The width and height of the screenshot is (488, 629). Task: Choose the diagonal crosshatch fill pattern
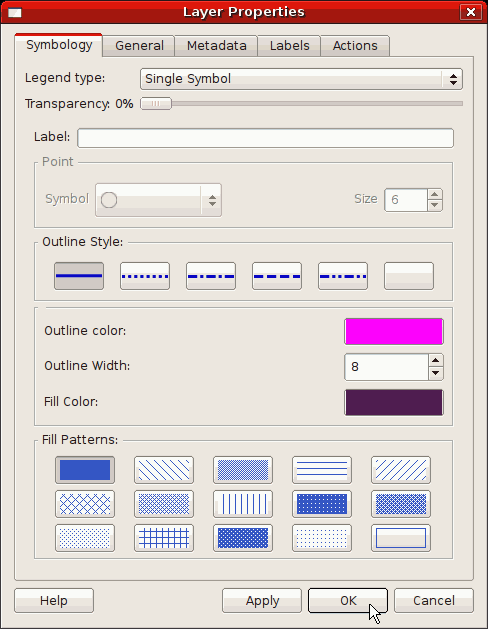tap(85, 504)
